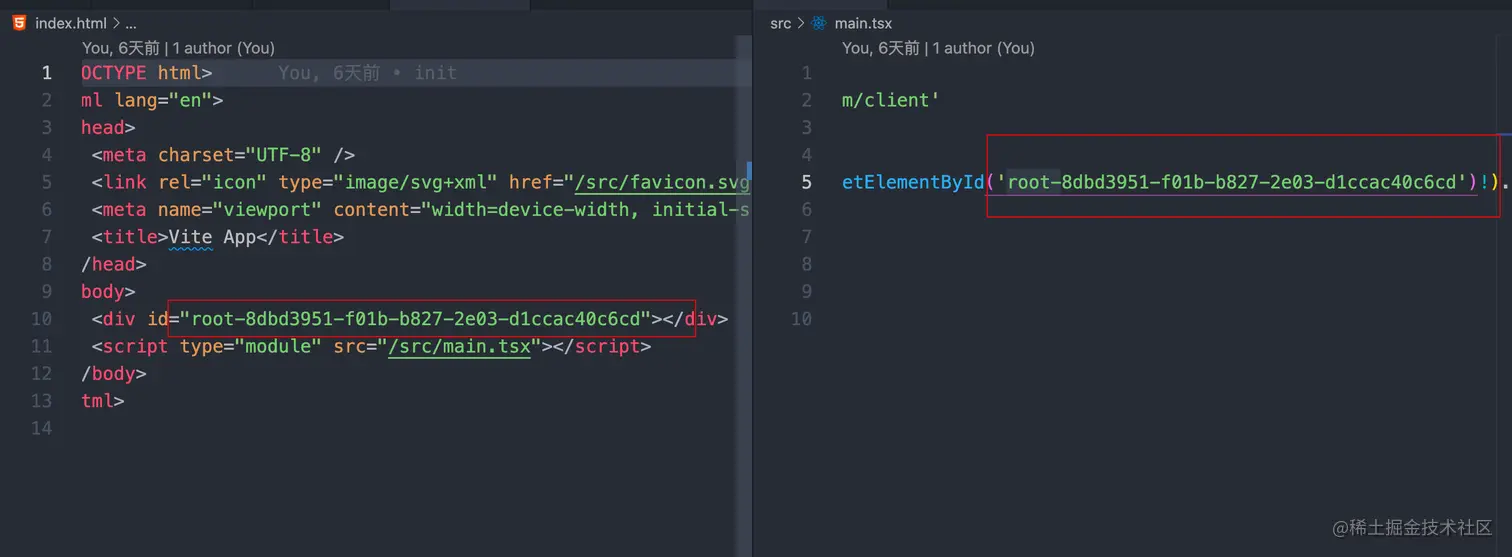The height and width of the screenshot is (557, 1512).
Task: Open index.html breadcrumb item
Action: (x=70, y=23)
